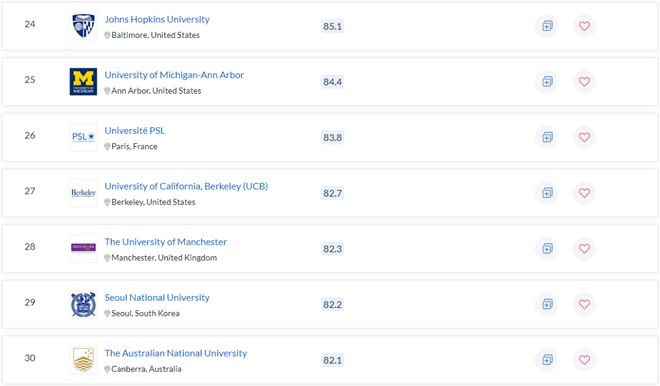This screenshot has width=660, height=386.
Task: Add Australian National University to compare
Action: click(547, 360)
